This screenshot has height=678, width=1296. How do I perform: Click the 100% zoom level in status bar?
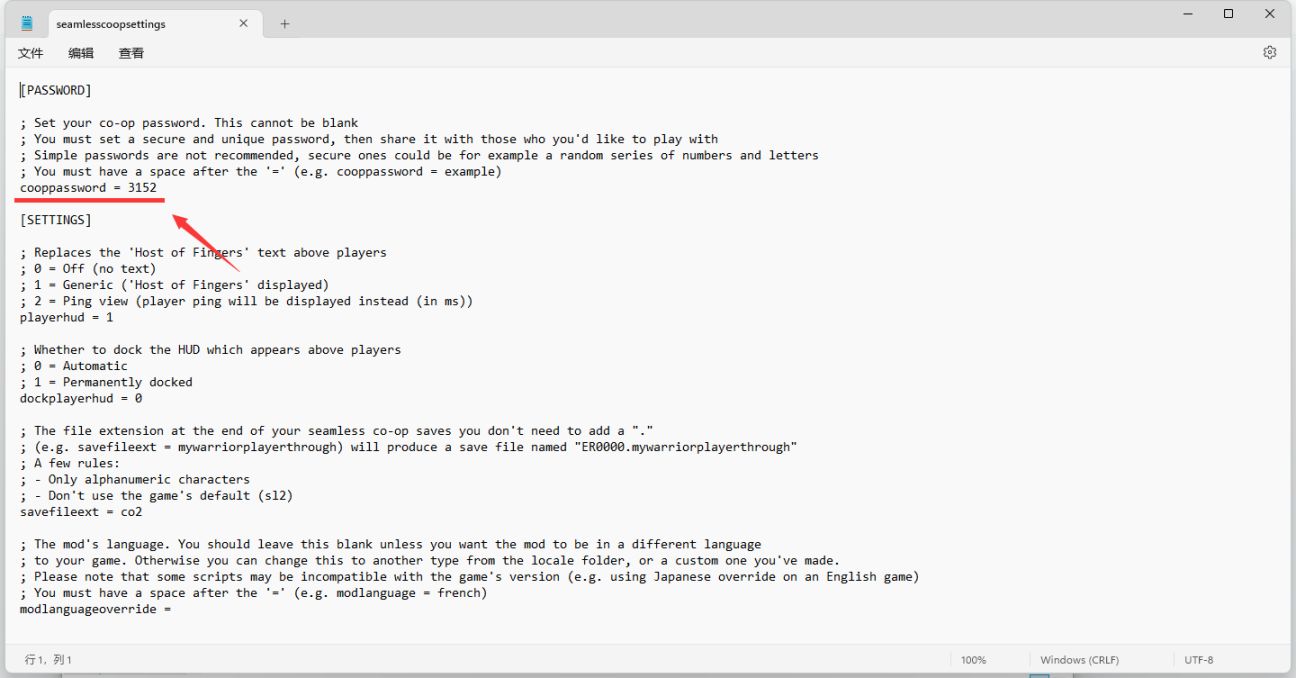pyautogui.click(x=973, y=660)
